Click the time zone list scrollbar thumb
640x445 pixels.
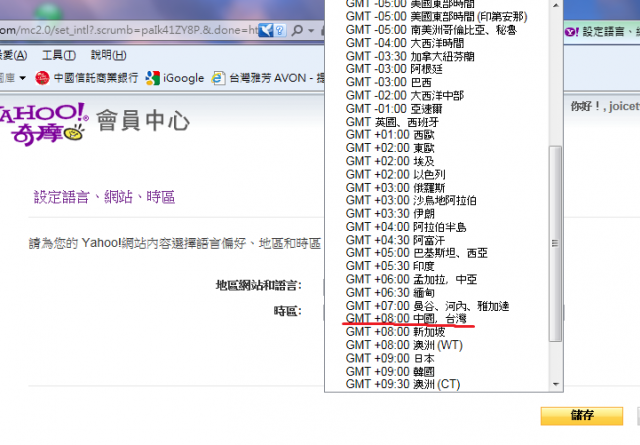[555, 243]
